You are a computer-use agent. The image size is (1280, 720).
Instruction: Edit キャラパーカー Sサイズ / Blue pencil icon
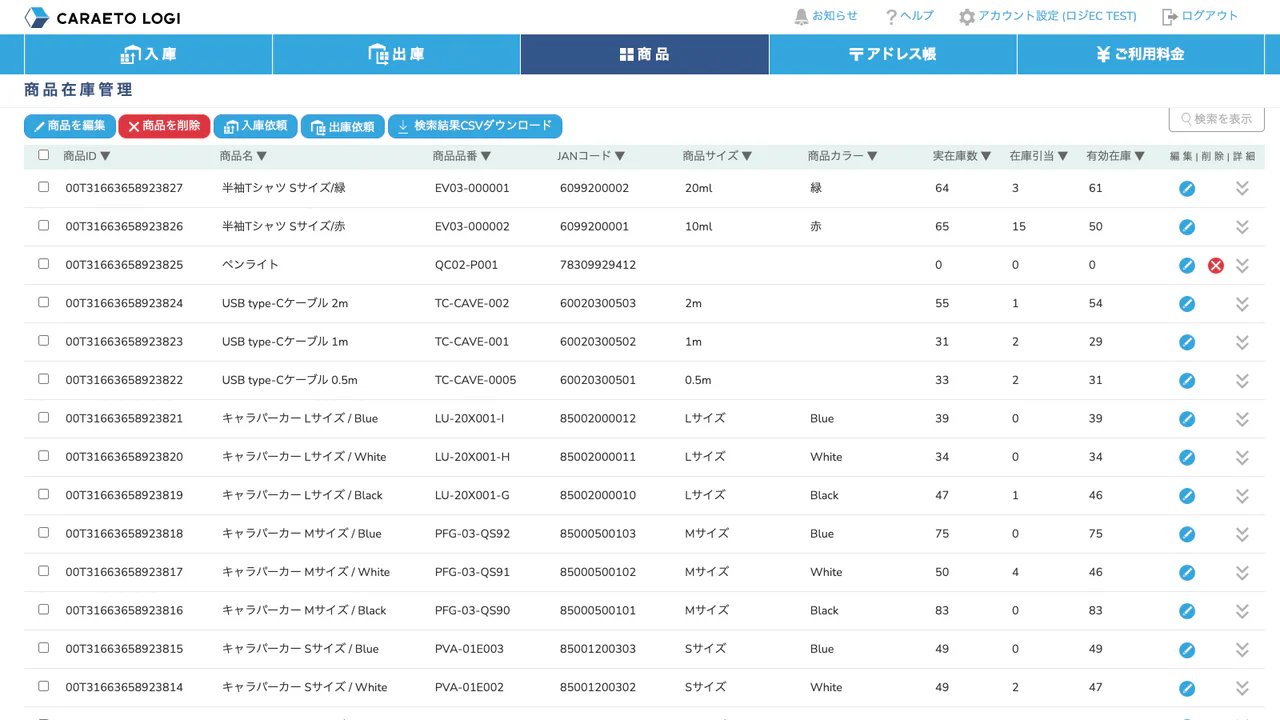click(x=1187, y=649)
